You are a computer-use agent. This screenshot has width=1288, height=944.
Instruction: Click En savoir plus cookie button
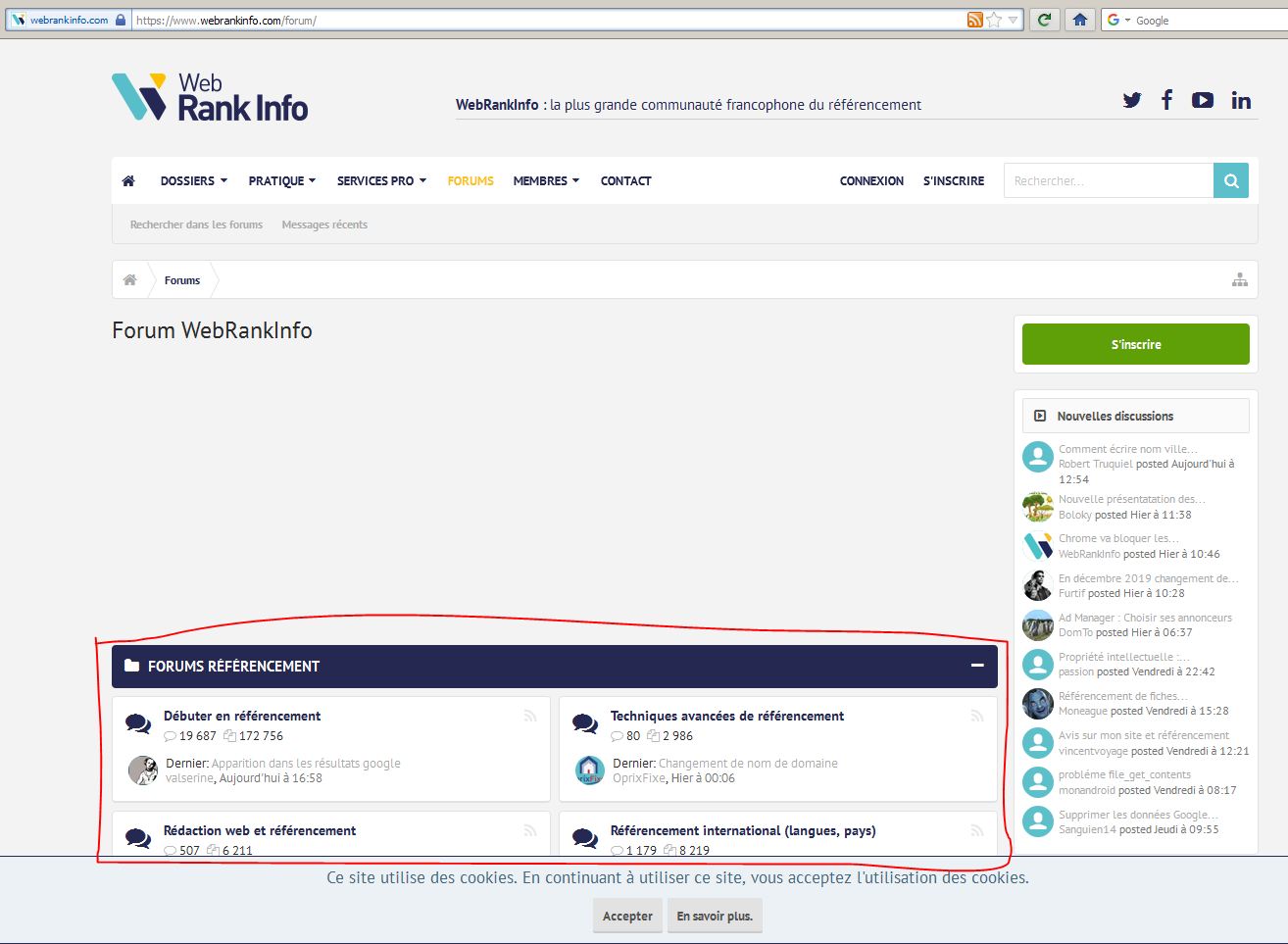[x=715, y=916]
